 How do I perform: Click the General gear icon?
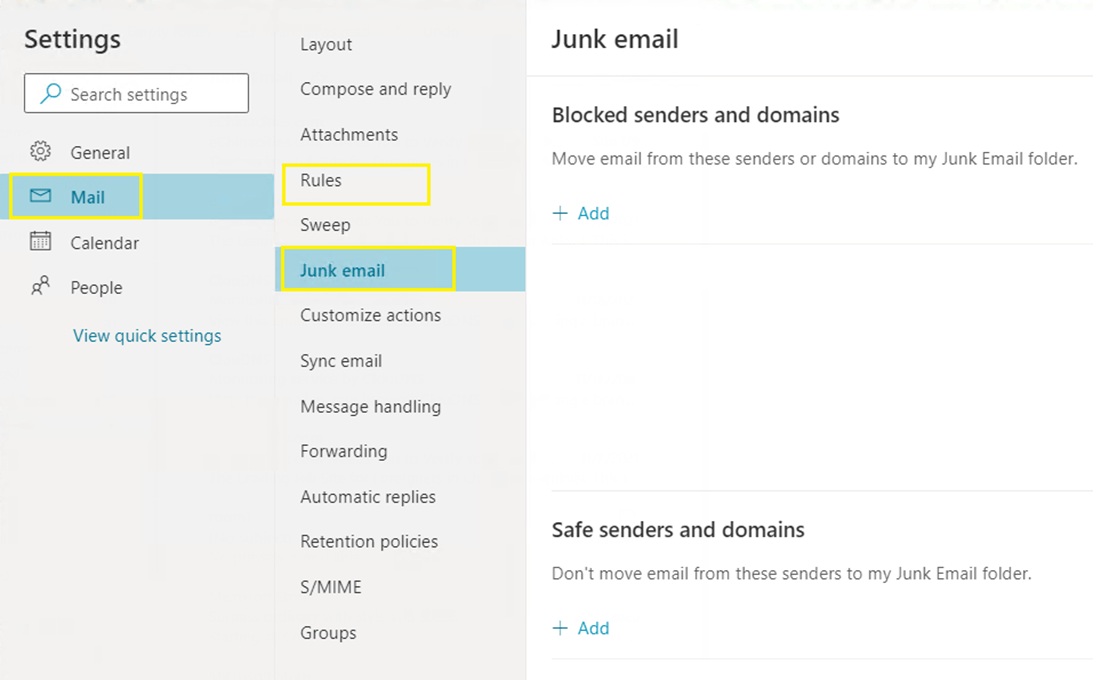tap(40, 151)
